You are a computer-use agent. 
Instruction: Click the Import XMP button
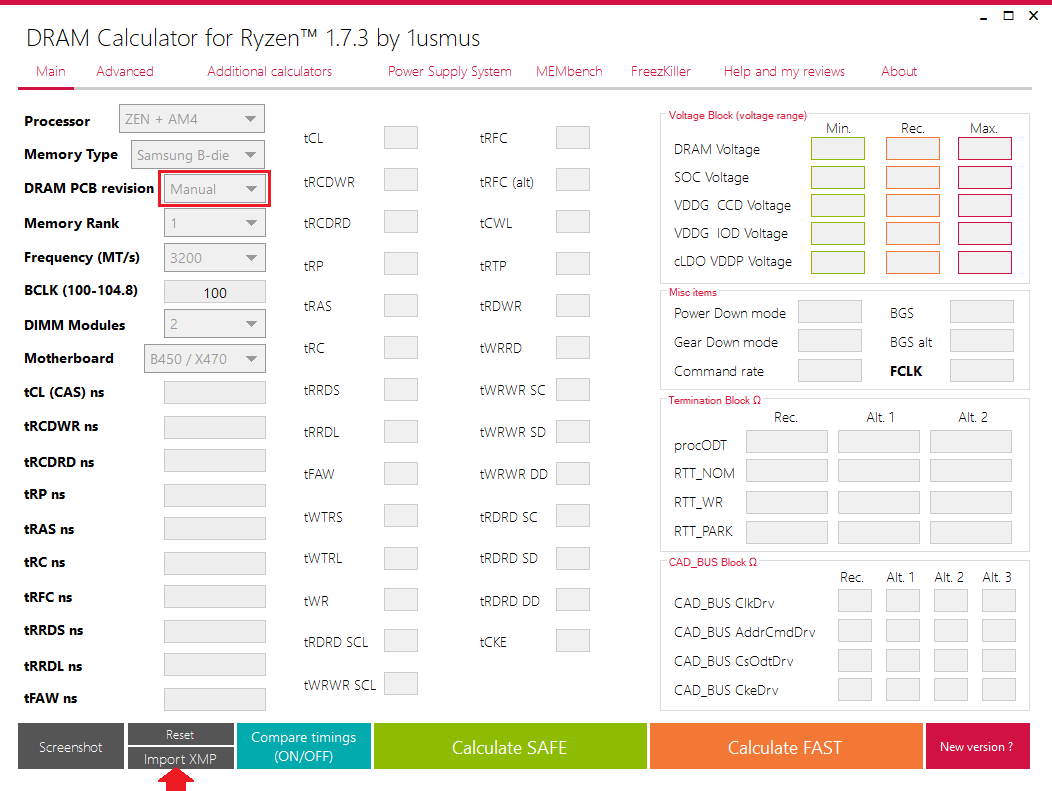[180, 759]
